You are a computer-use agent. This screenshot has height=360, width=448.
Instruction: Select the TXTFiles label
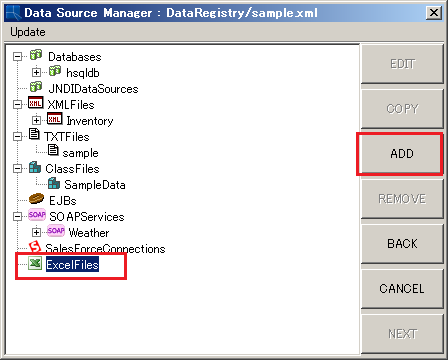point(67,137)
